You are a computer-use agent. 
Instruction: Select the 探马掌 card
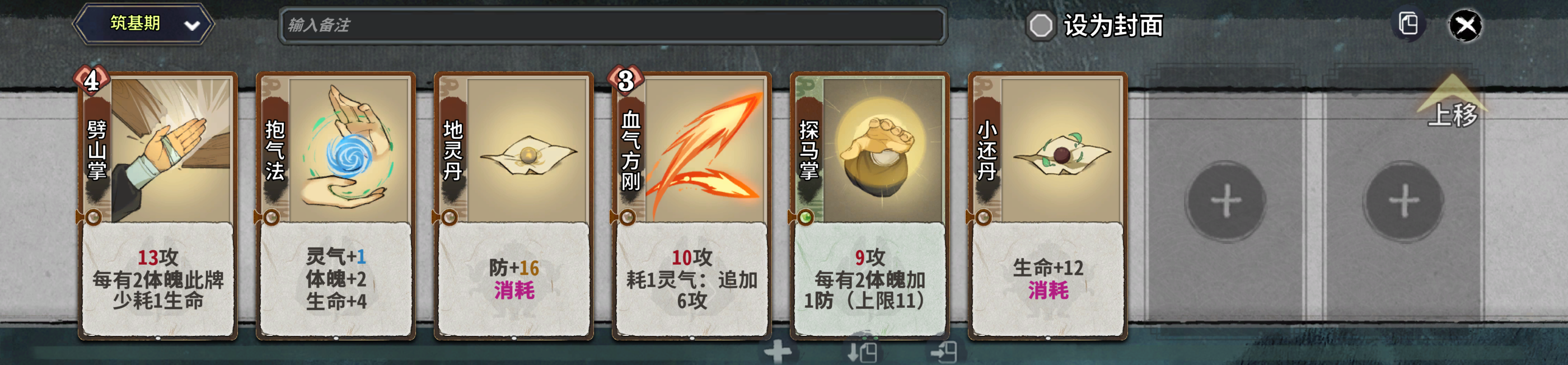[x=870, y=205]
